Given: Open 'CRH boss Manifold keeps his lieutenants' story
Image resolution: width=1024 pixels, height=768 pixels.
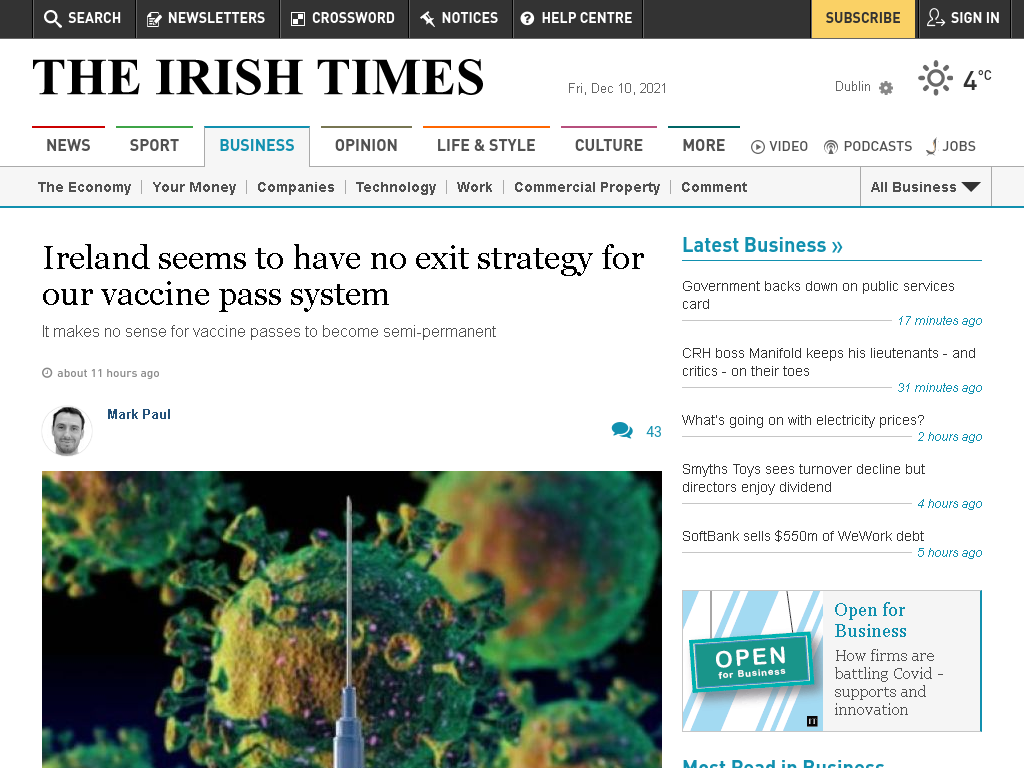Looking at the screenshot, I should 829,362.
